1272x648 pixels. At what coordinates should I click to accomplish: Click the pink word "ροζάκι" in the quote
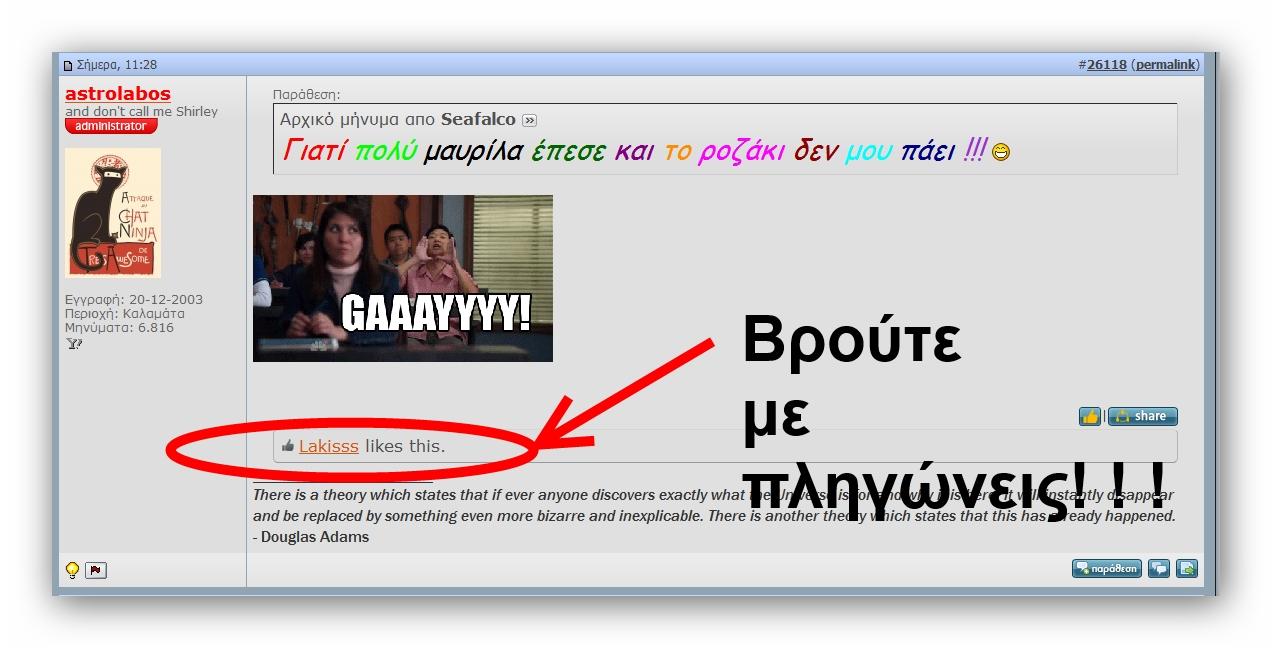[742, 152]
